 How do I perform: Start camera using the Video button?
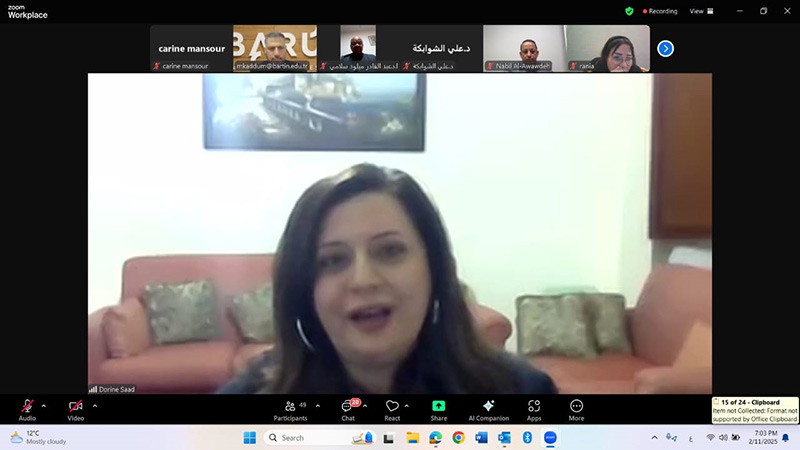pos(75,407)
